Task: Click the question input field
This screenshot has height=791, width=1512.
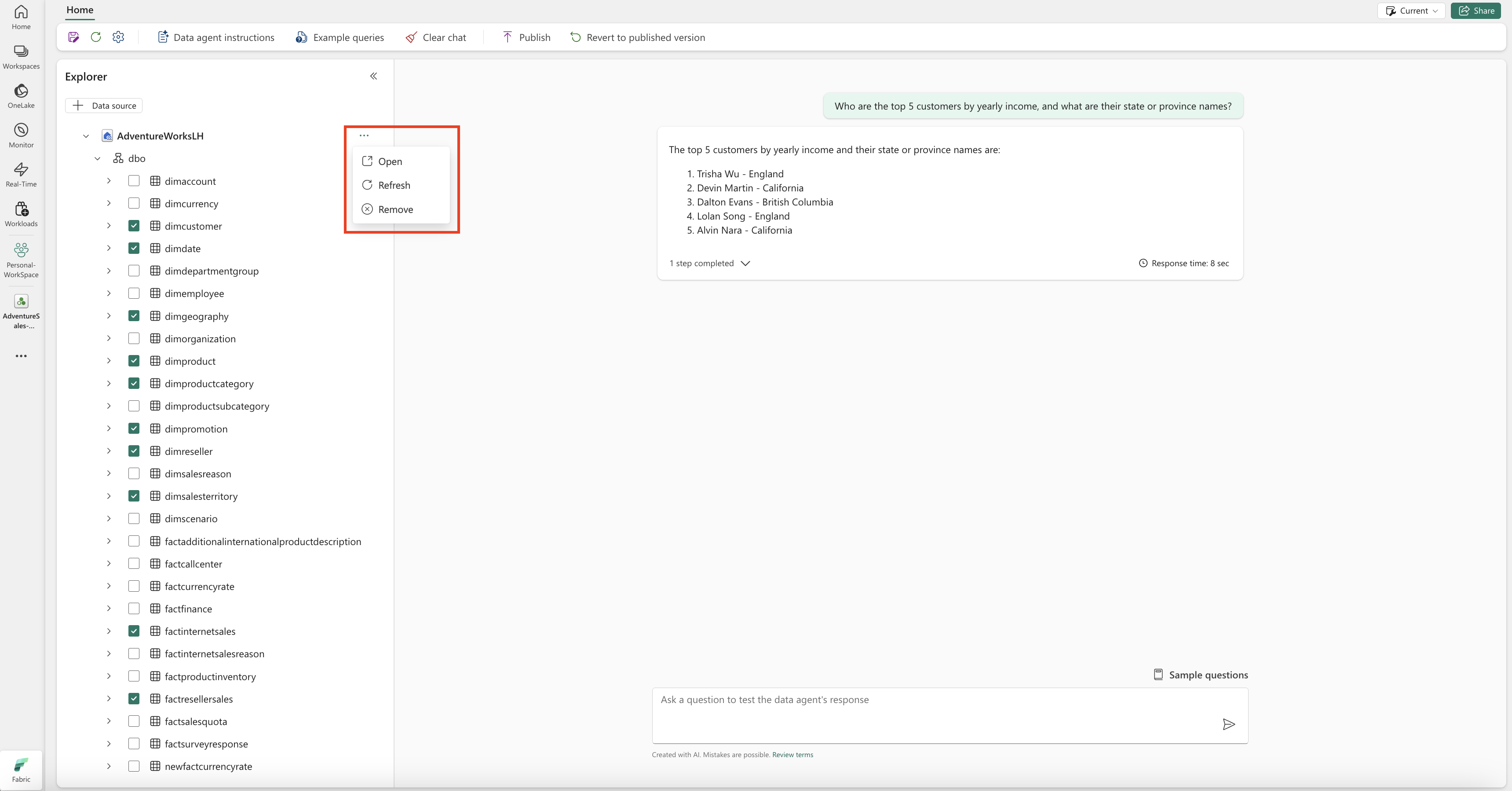Action: point(950,716)
